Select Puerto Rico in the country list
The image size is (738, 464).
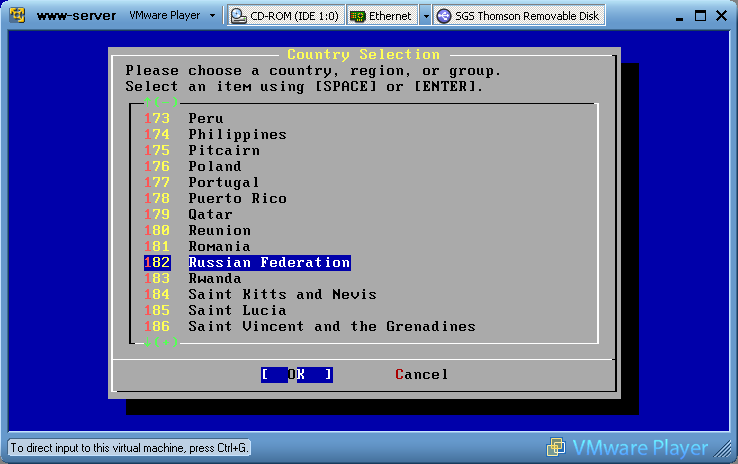click(x=237, y=198)
